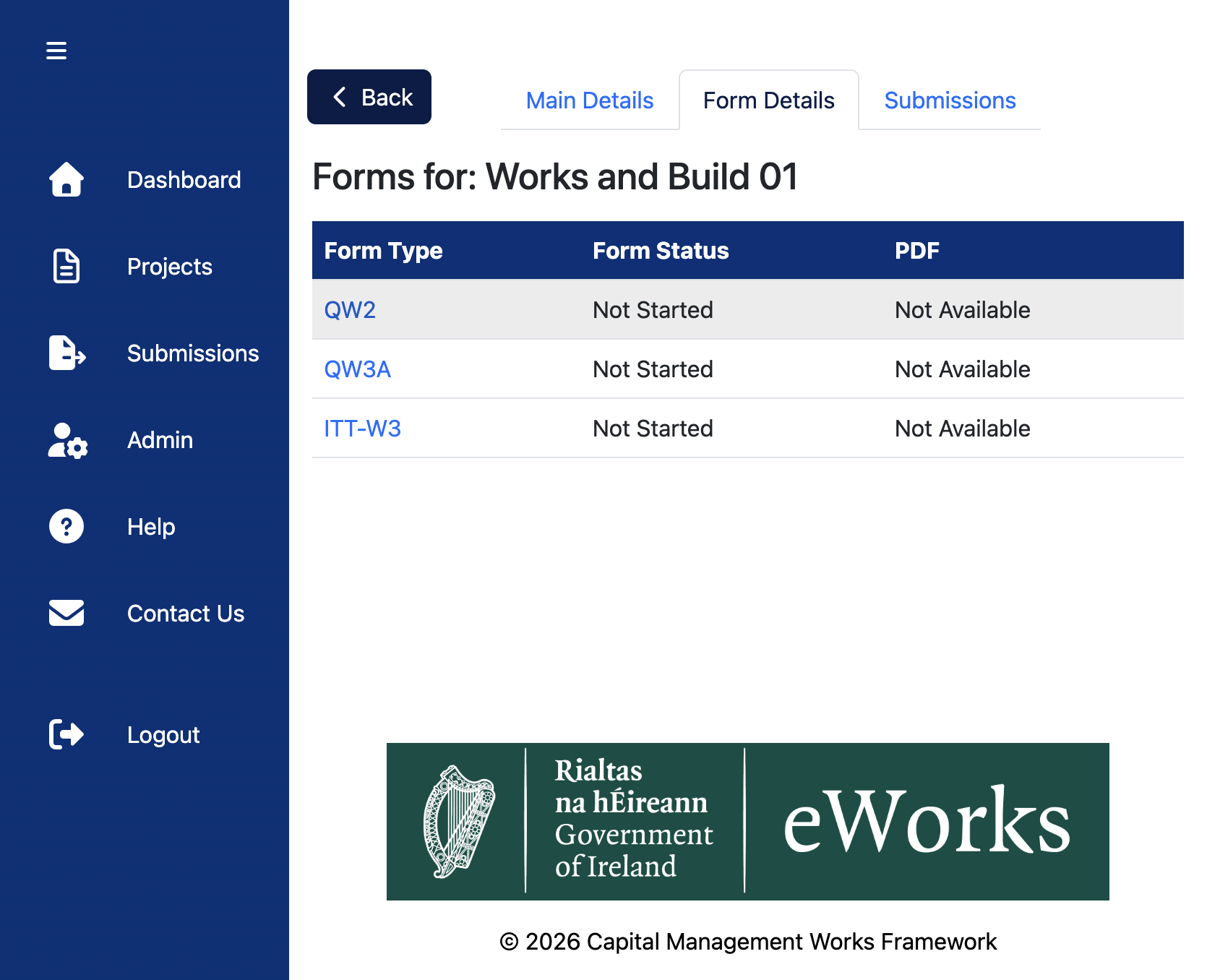Open the QW3A form link
1207x980 pixels.
(x=357, y=369)
